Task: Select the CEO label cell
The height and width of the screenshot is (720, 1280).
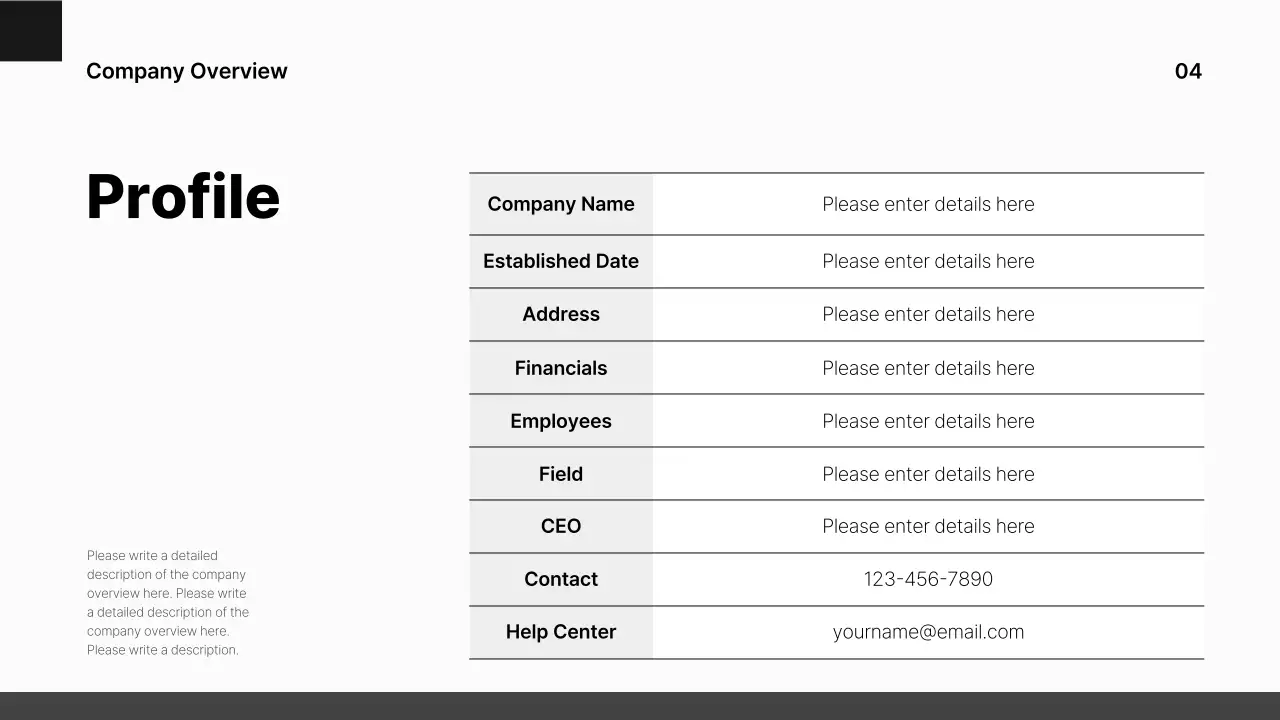Action: (561, 526)
